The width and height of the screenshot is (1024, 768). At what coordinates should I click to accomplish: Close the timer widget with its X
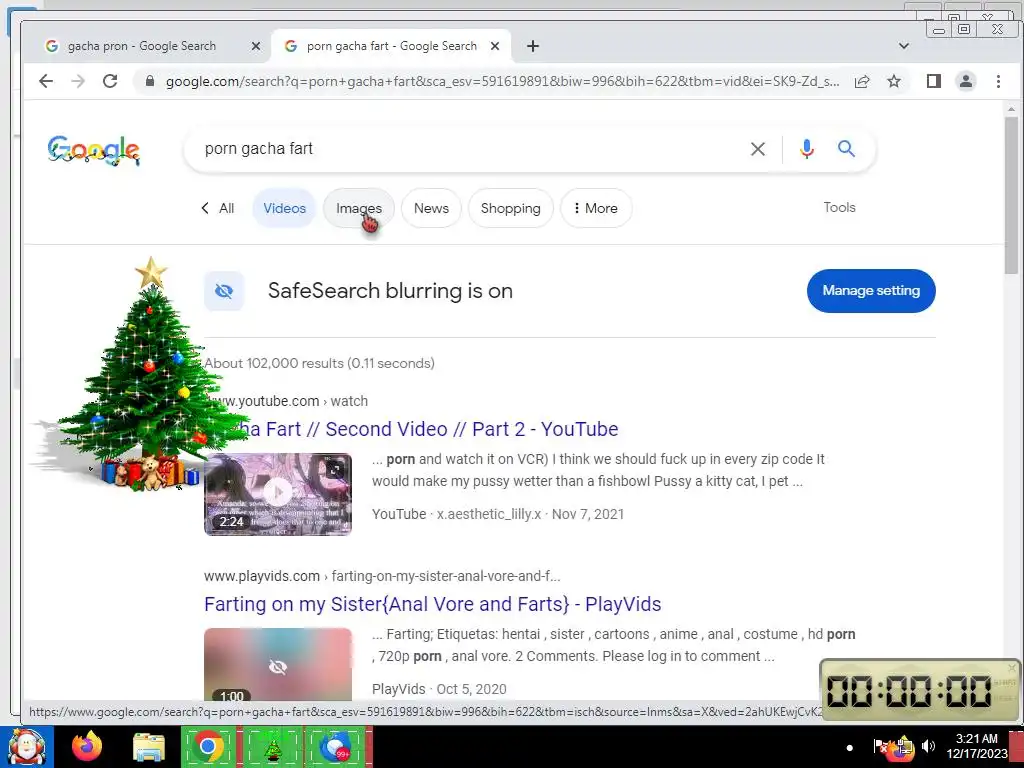tap(1012, 667)
